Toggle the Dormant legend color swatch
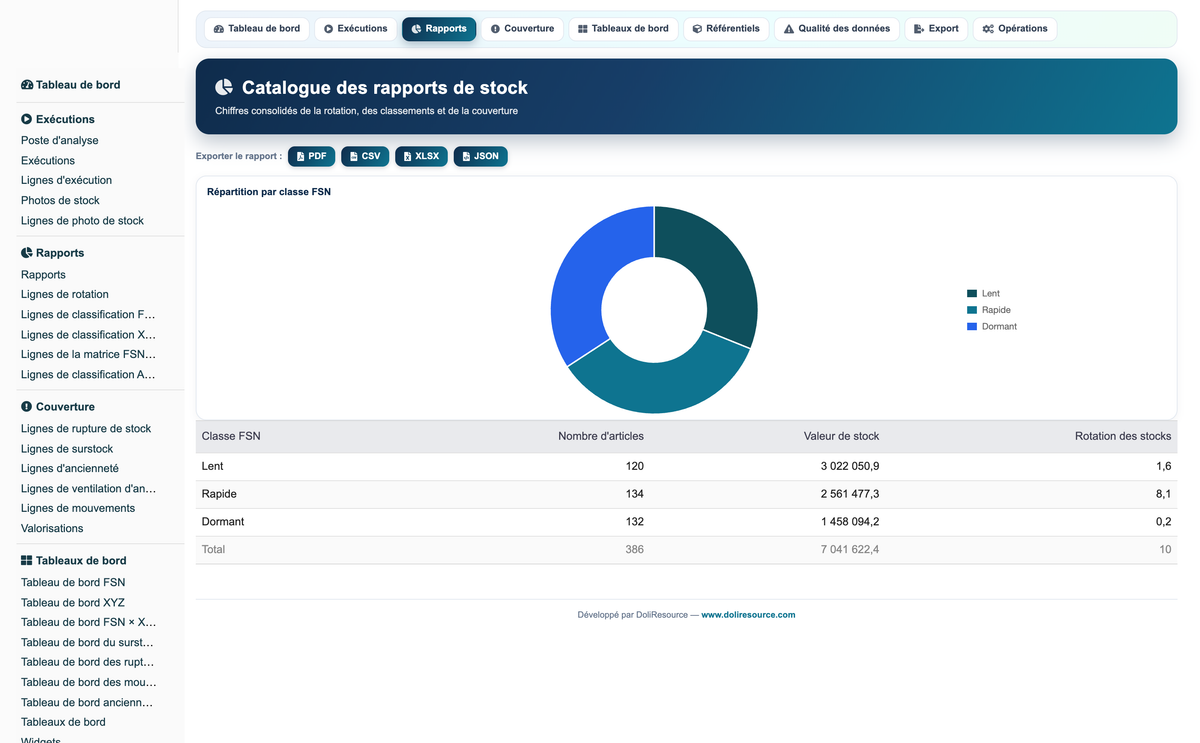The width and height of the screenshot is (1200, 743). pos(972,327)
